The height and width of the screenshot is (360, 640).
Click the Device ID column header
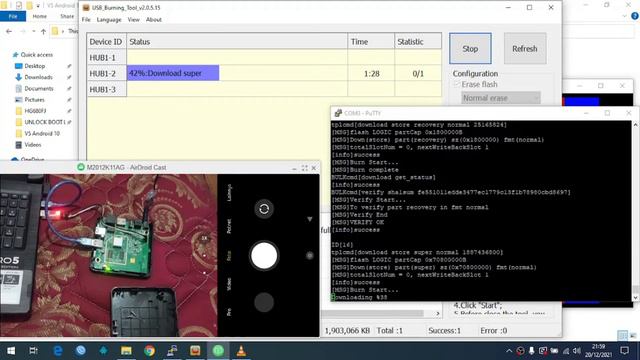tap(106, 42)
